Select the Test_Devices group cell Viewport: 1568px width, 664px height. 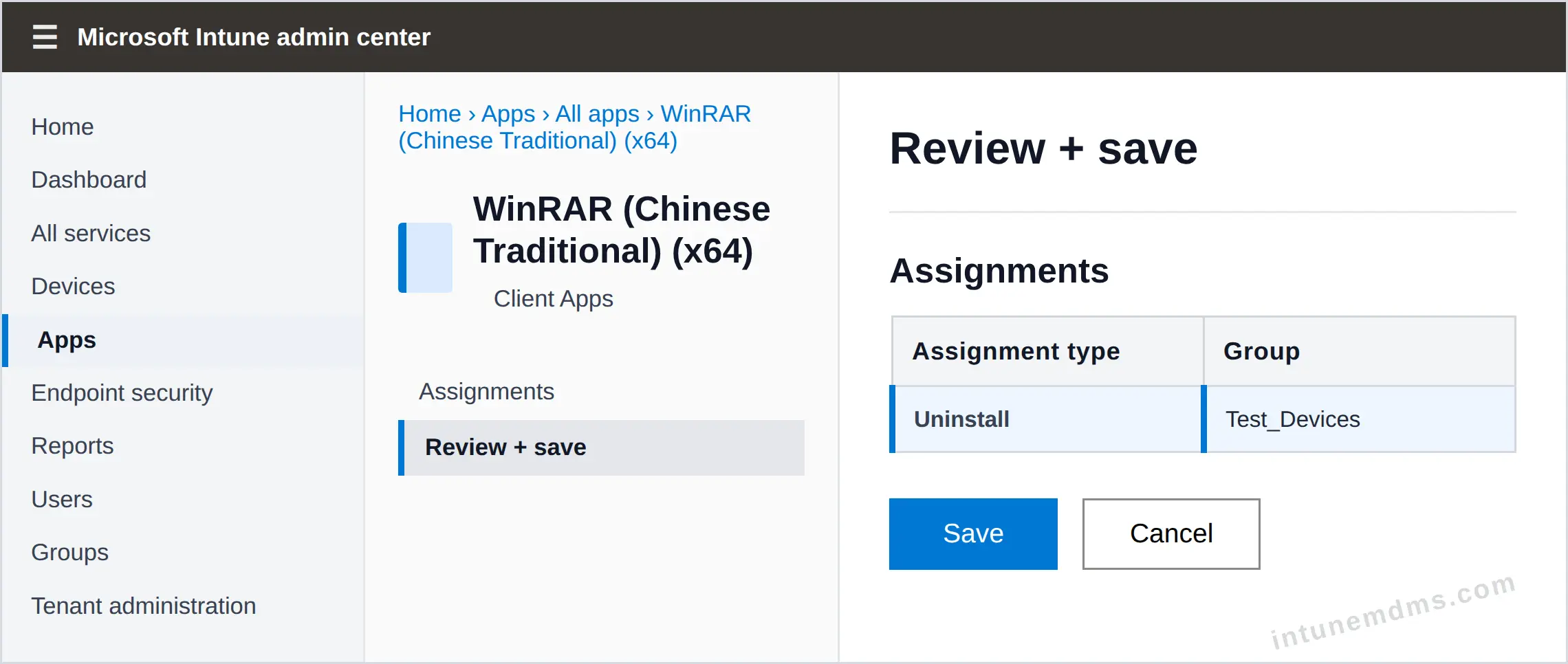point(1359,419)
